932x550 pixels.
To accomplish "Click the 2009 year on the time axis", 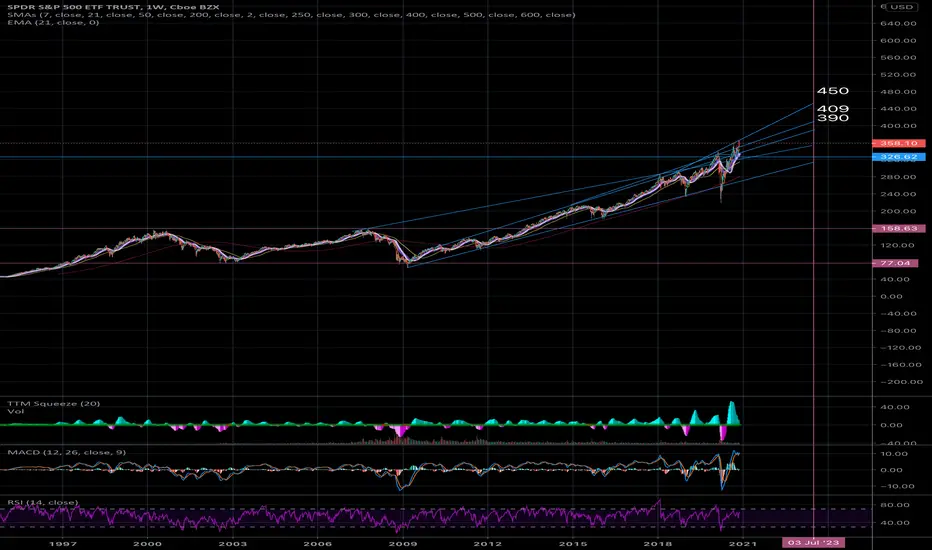I will [x=402, y=543].
